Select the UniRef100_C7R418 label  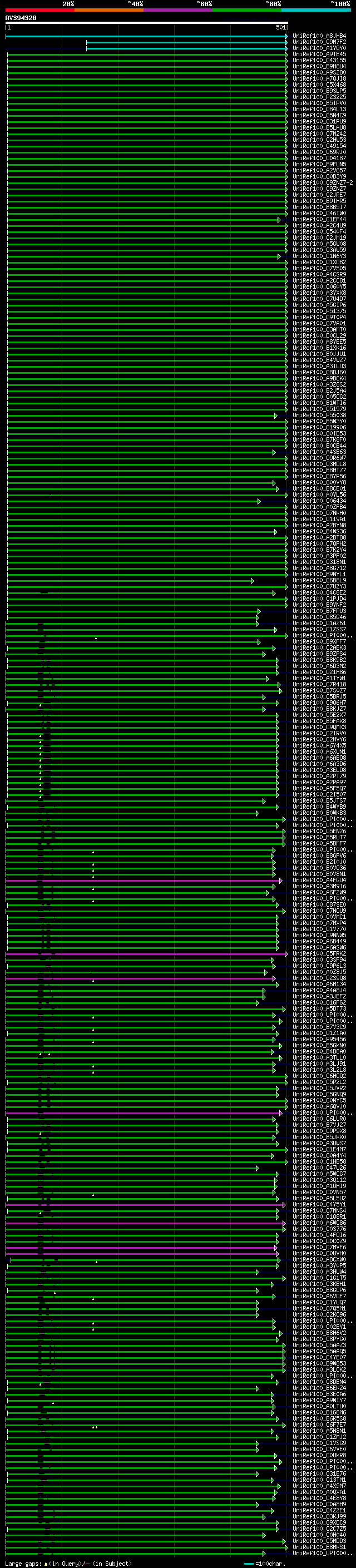pos(319,685)
